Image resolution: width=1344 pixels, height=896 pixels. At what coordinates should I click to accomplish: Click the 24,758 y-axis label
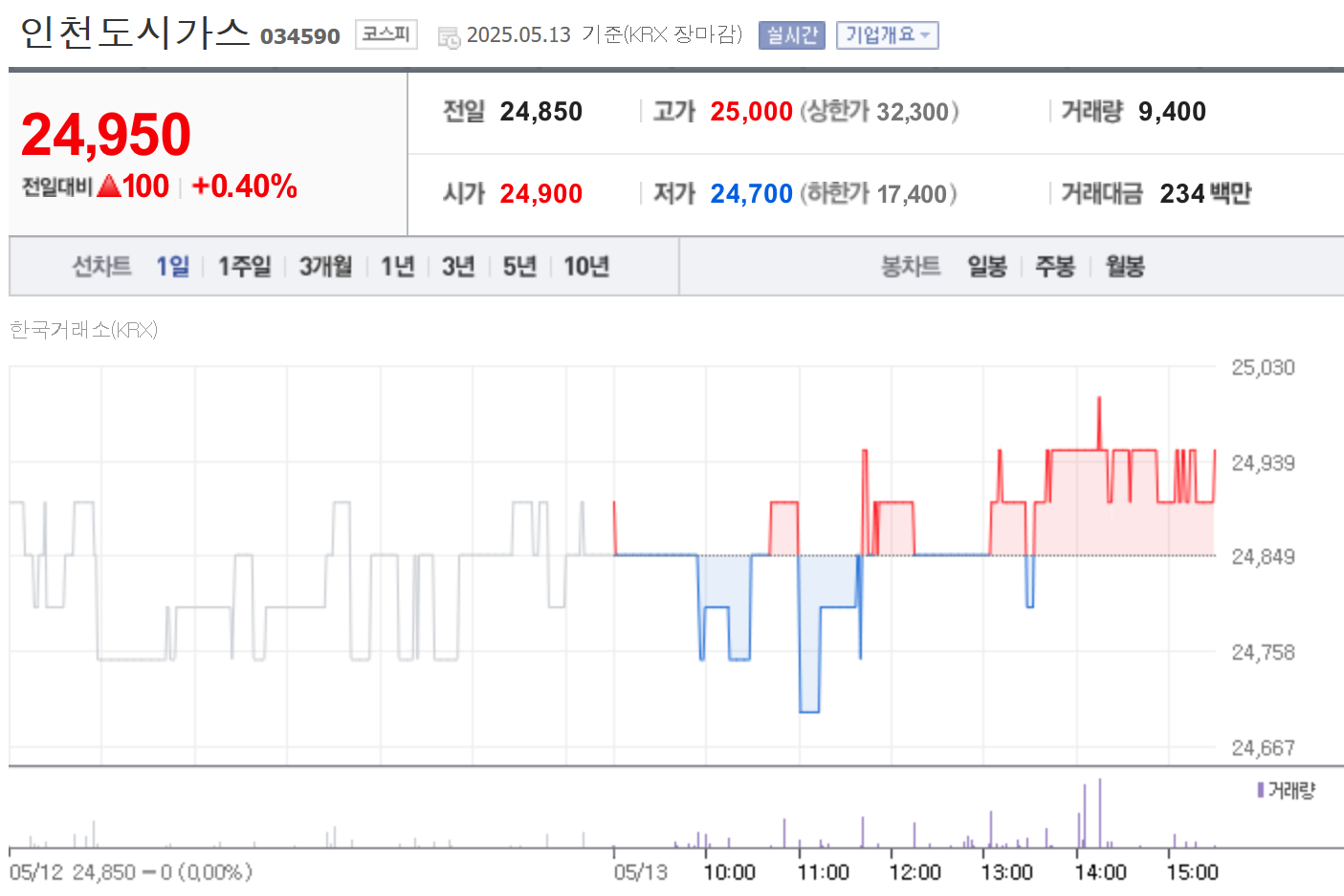1263,652
